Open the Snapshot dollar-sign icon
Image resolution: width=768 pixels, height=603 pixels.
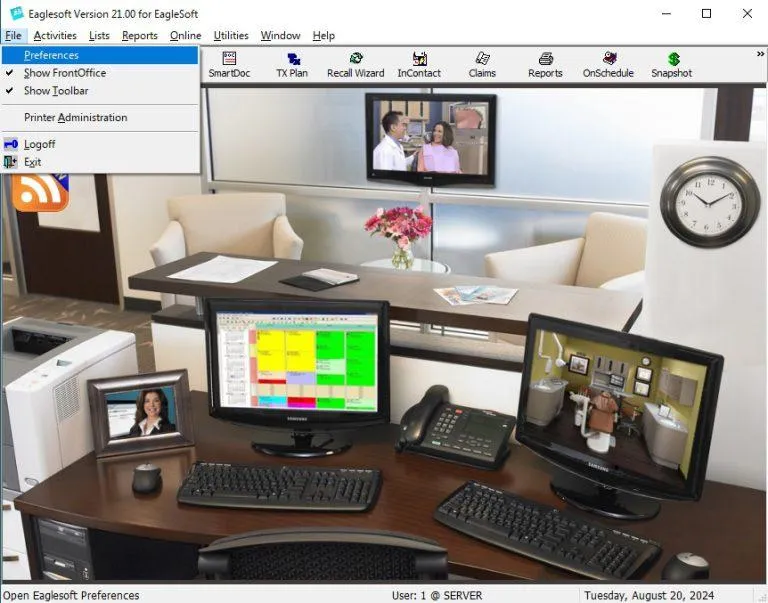672,65
